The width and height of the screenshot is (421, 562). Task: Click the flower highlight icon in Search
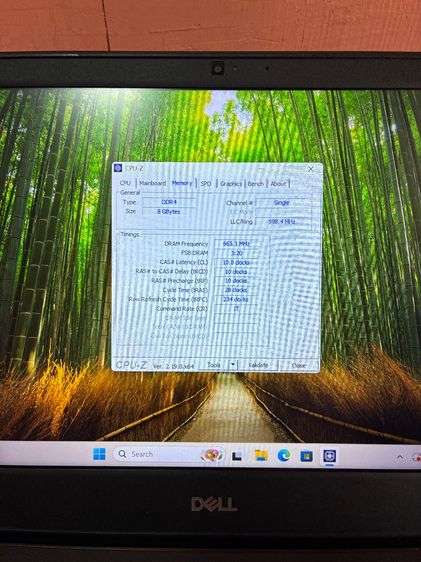coord(212,455)
